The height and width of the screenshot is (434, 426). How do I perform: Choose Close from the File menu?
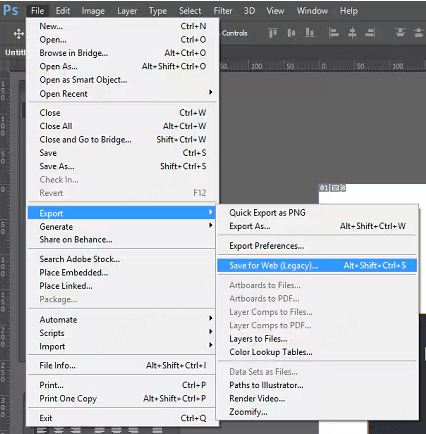pos(122,113)
